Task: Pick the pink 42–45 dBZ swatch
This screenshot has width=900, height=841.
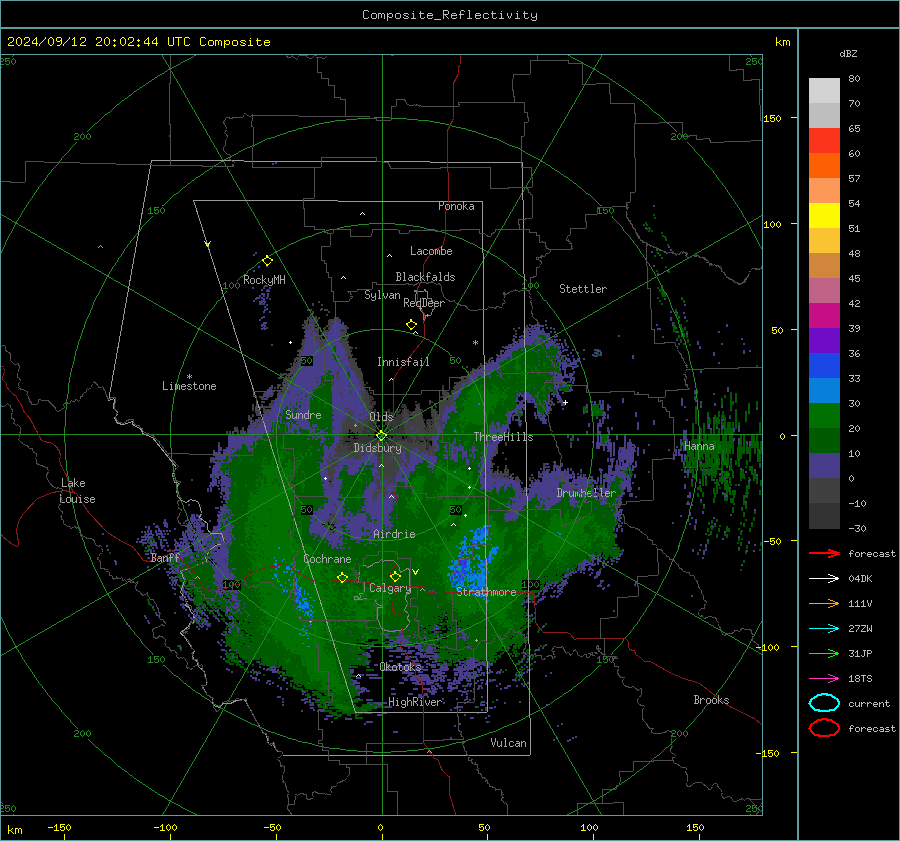Action: click(x=824, y=290)
